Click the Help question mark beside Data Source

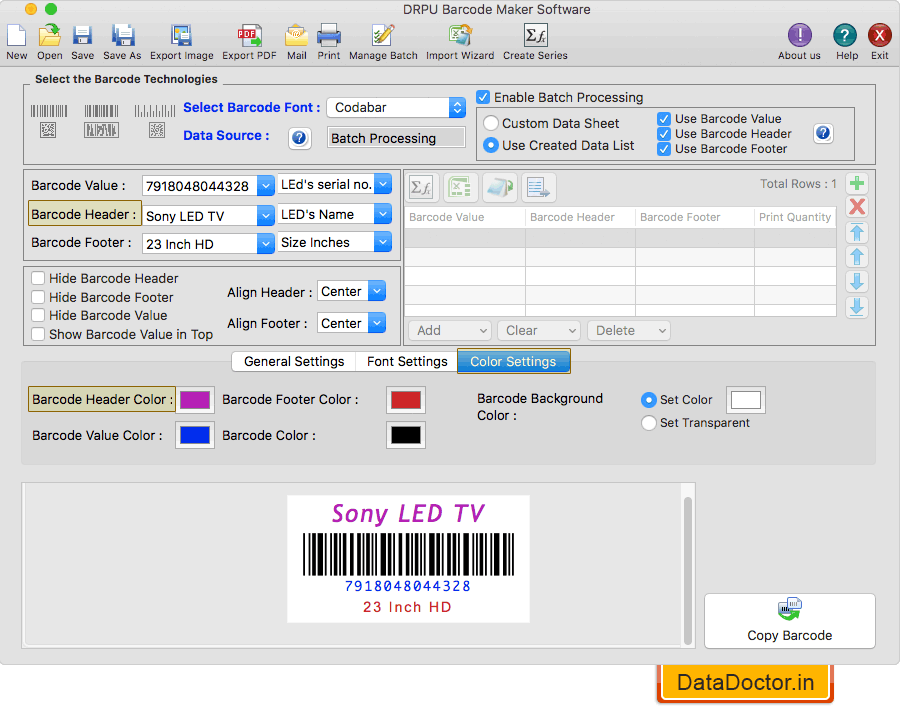tap(299, 138)
